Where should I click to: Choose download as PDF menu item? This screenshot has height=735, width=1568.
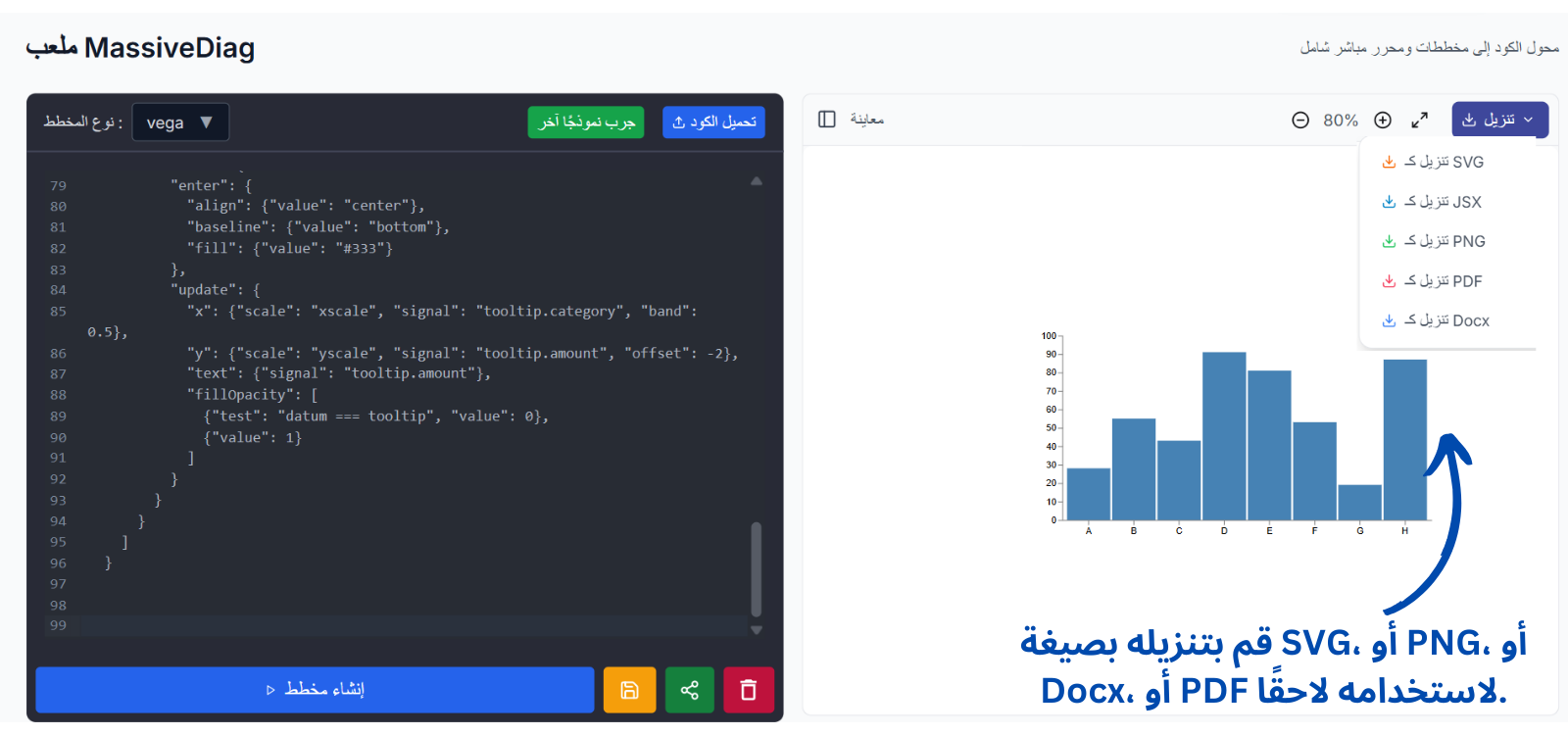1444,281
